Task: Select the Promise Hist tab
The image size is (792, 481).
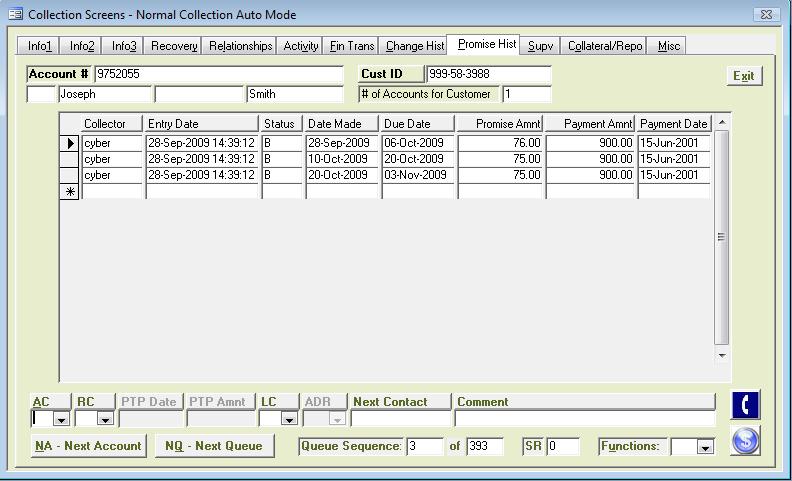Action: [x=485, y=44]
